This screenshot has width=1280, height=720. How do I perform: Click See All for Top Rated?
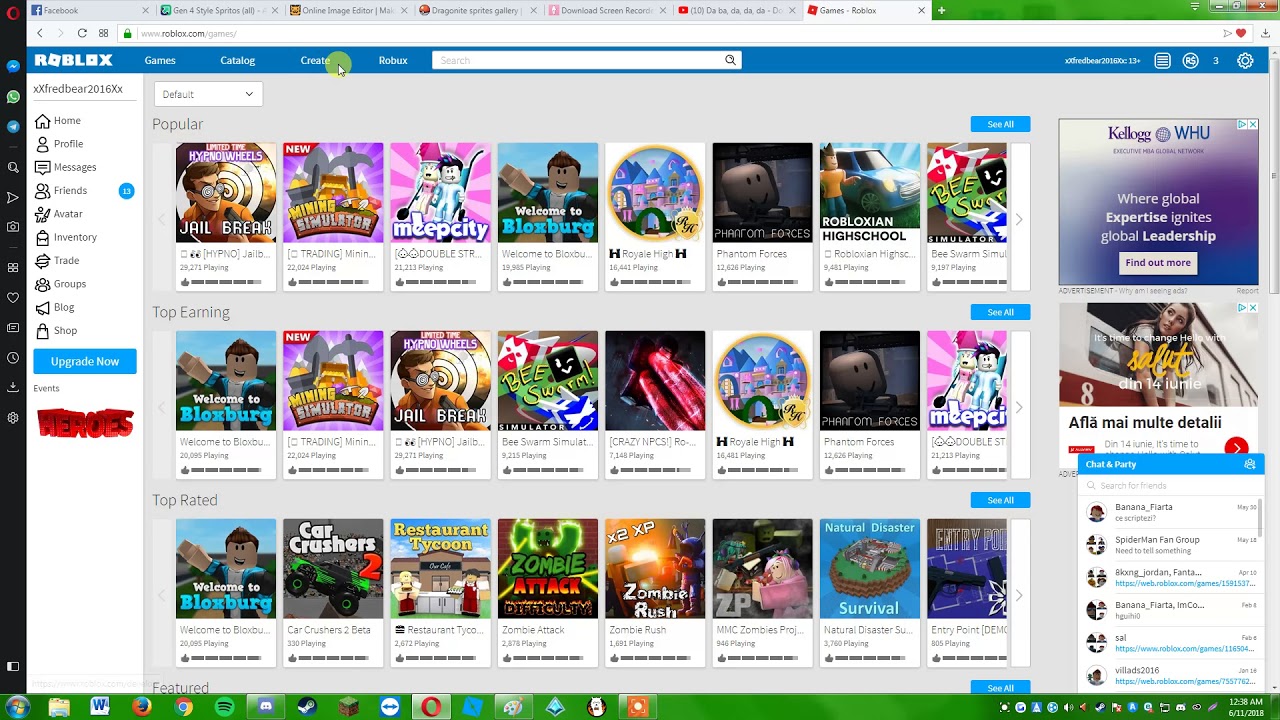[x=1000, y=500]
